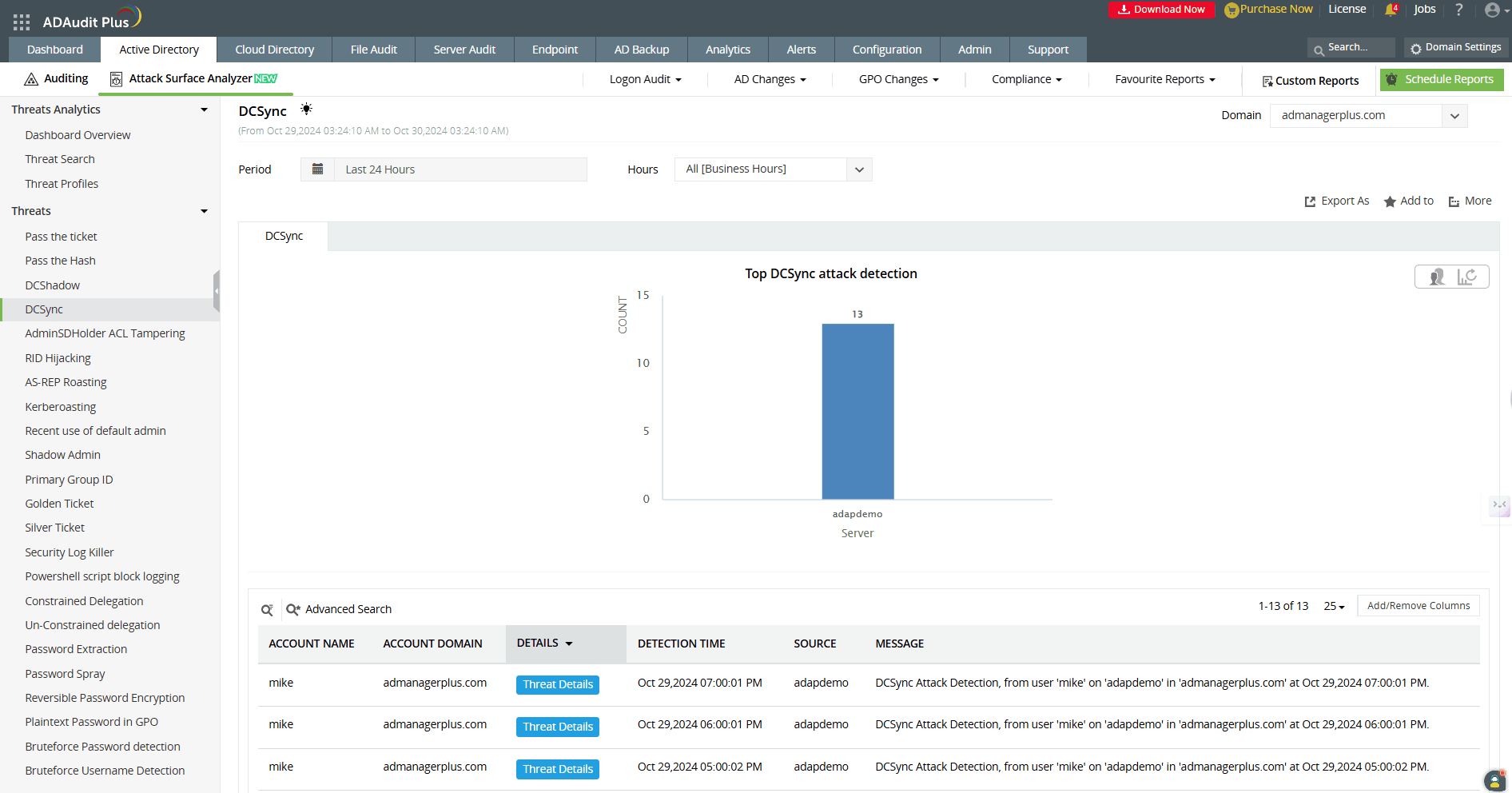Viewport: 1512px width, 793px height.
Task: Click the notifications bell icon
Action: [1391, 10]
